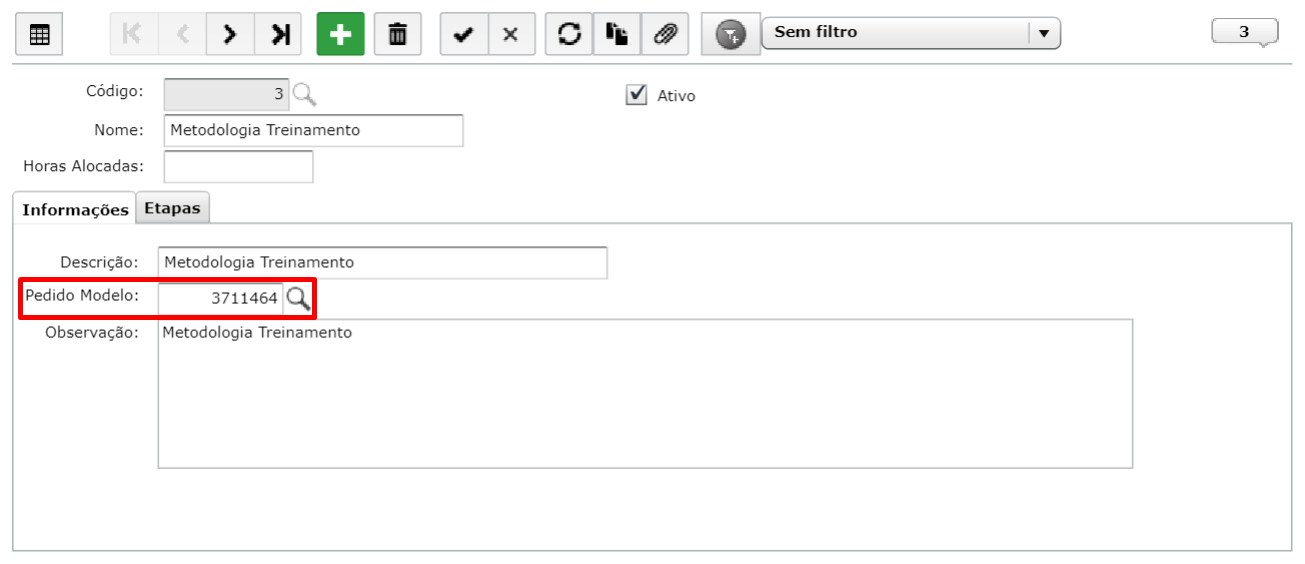1305x564 pixels.
Task: Jump to last record
Action: click(x=279, y=35)
